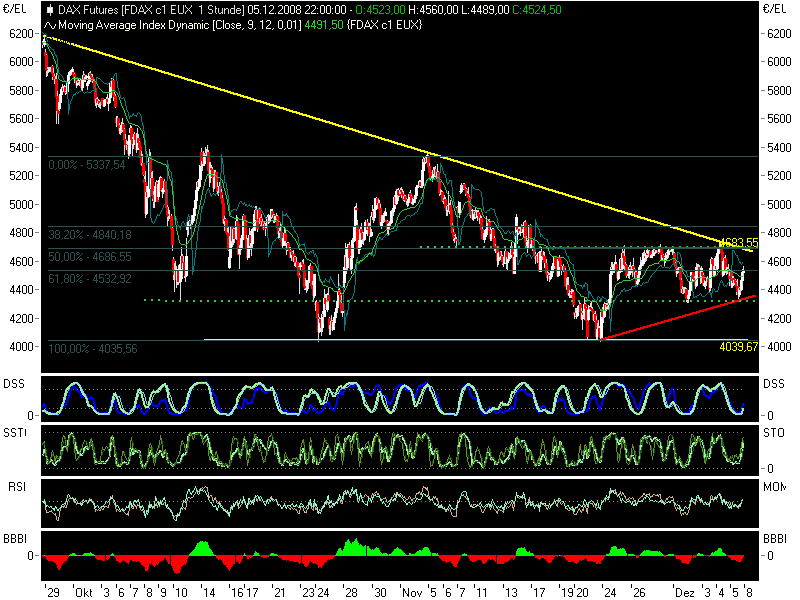This screenshot has height=600, width=800.
Task: Click the '13 date label on time axis
Action: click(510, 592)
